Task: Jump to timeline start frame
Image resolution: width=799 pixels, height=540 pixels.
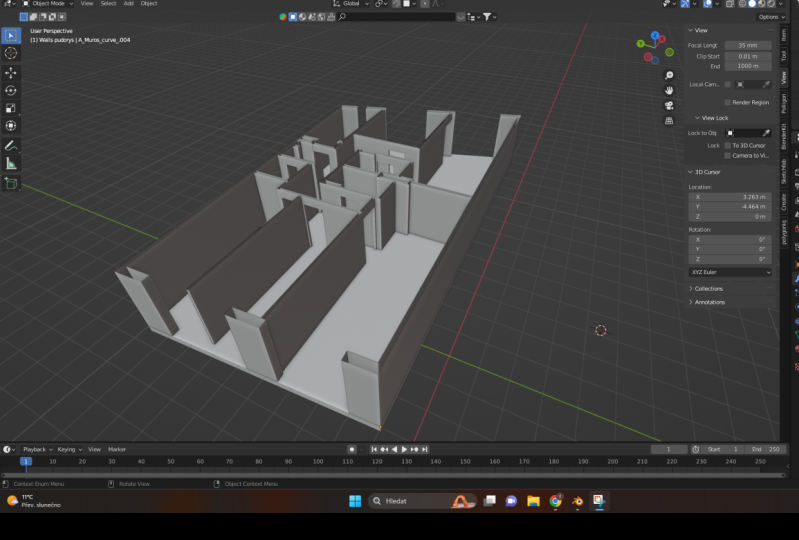Action: (x=374, y=449)
